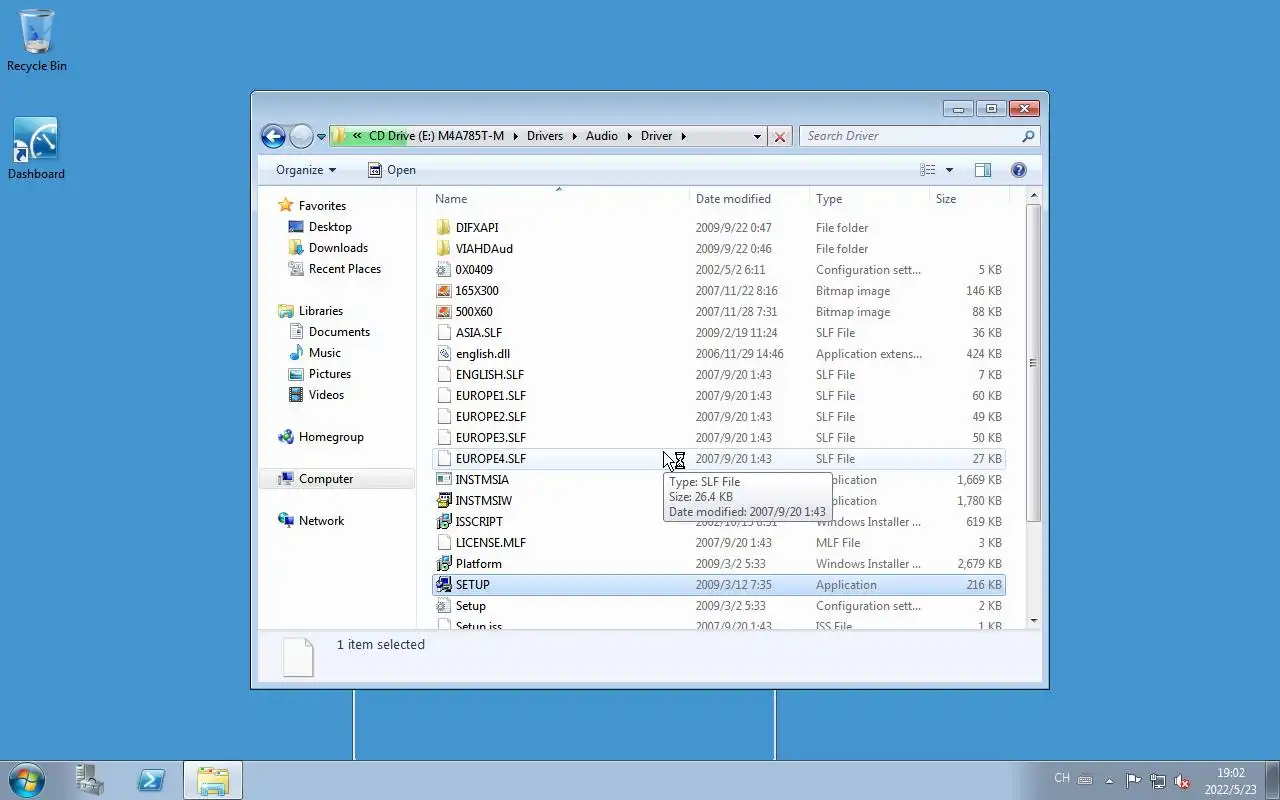The height and width of the screenshot is (800, 1280).
Task: Select the Platform installer icon
Action: click(x=444, y=564)
